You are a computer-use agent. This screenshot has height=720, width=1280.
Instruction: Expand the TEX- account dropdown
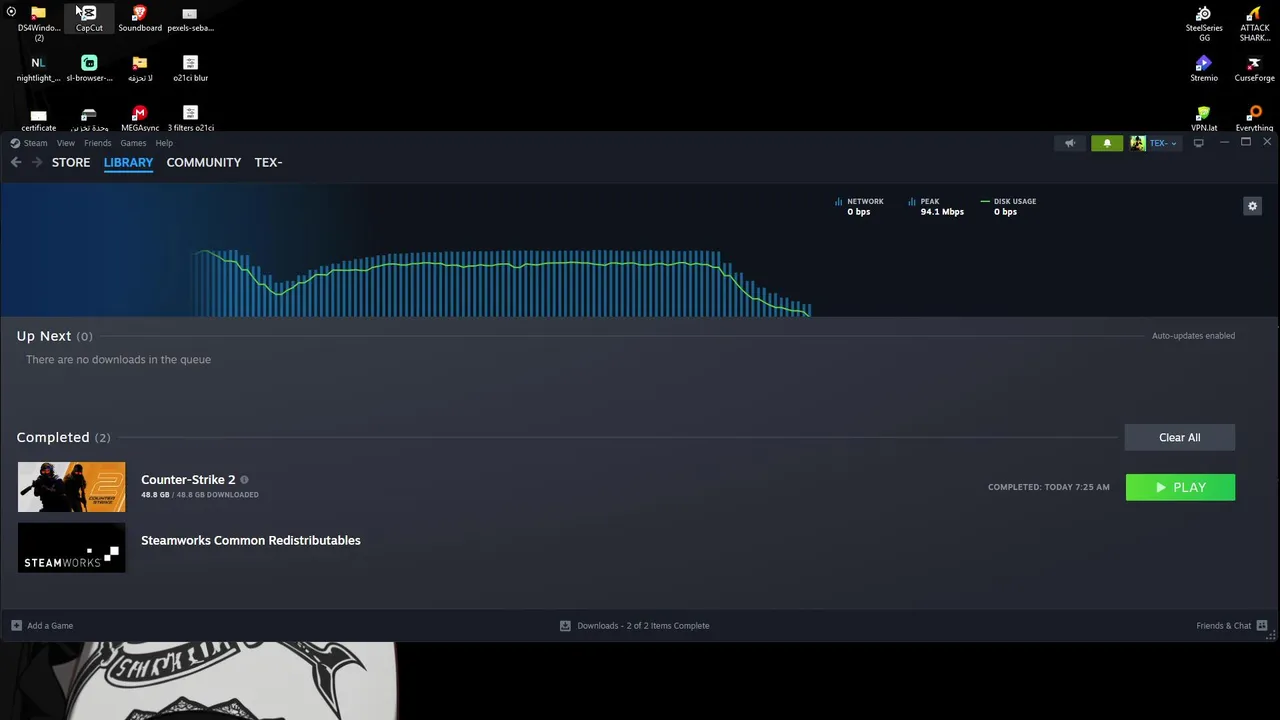(1165, 143)
